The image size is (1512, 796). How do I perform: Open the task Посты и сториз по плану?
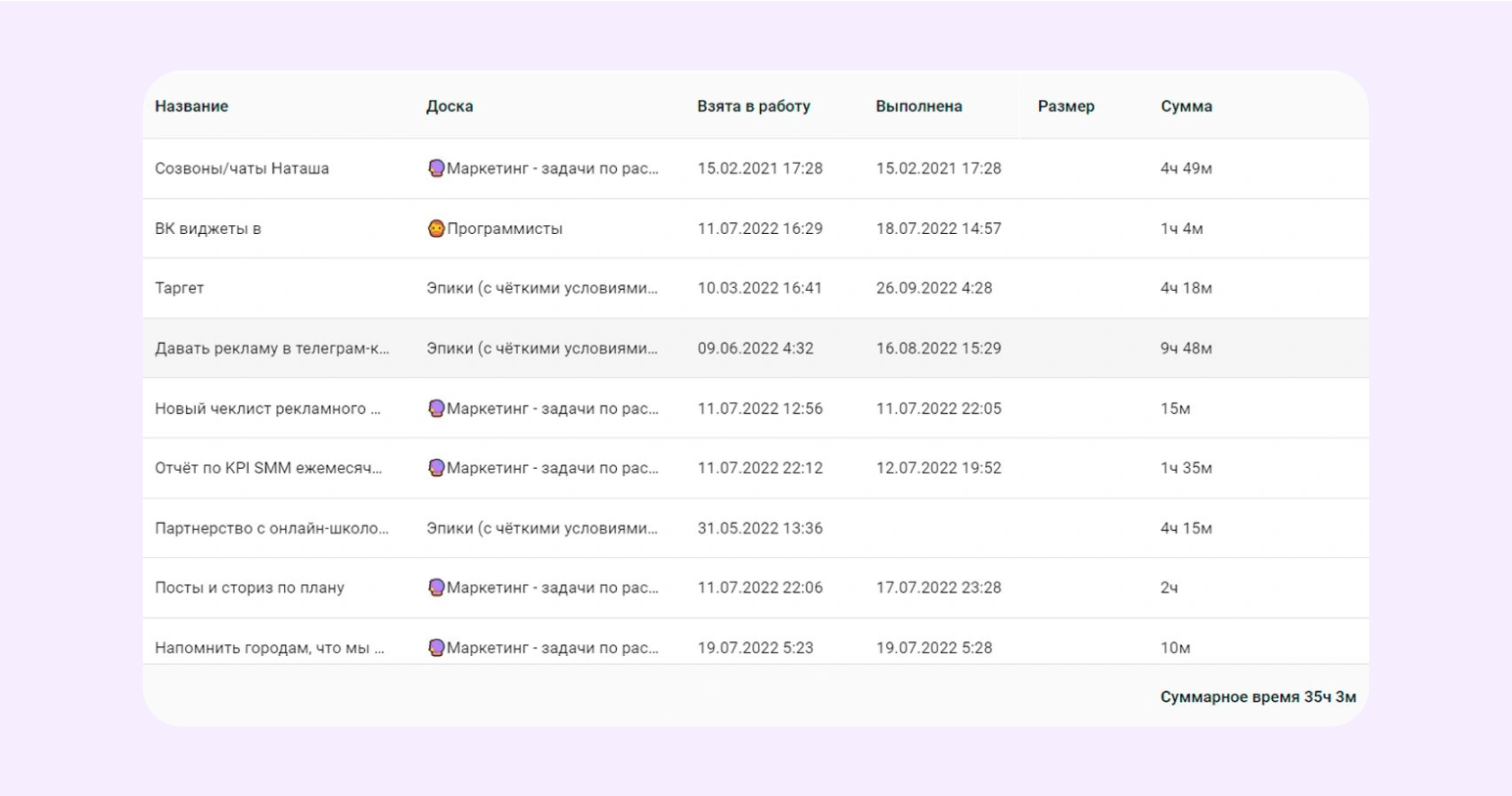pyautogui.click(x=250, y=587)
